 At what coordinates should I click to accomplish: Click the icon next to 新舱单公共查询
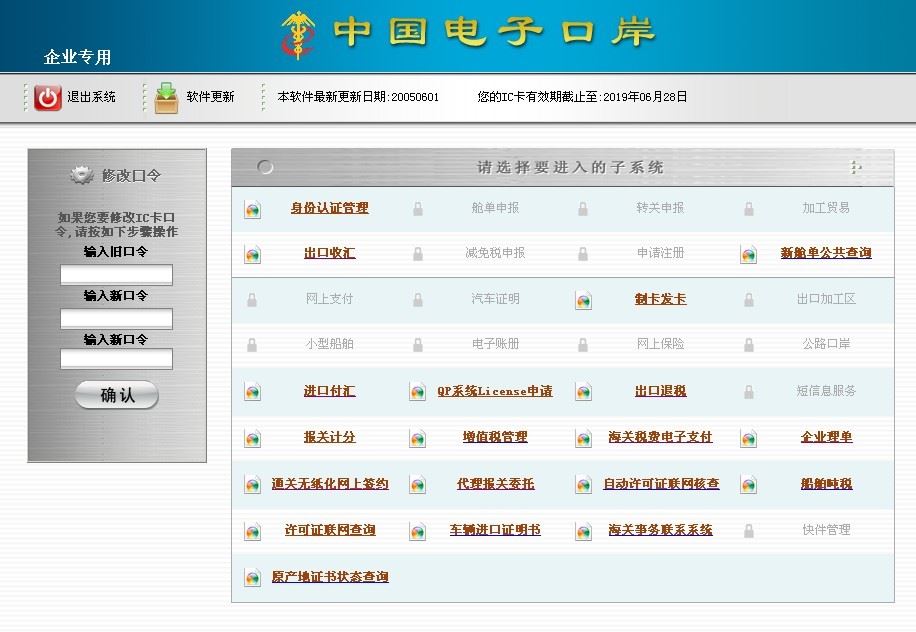tap(748, 254)
